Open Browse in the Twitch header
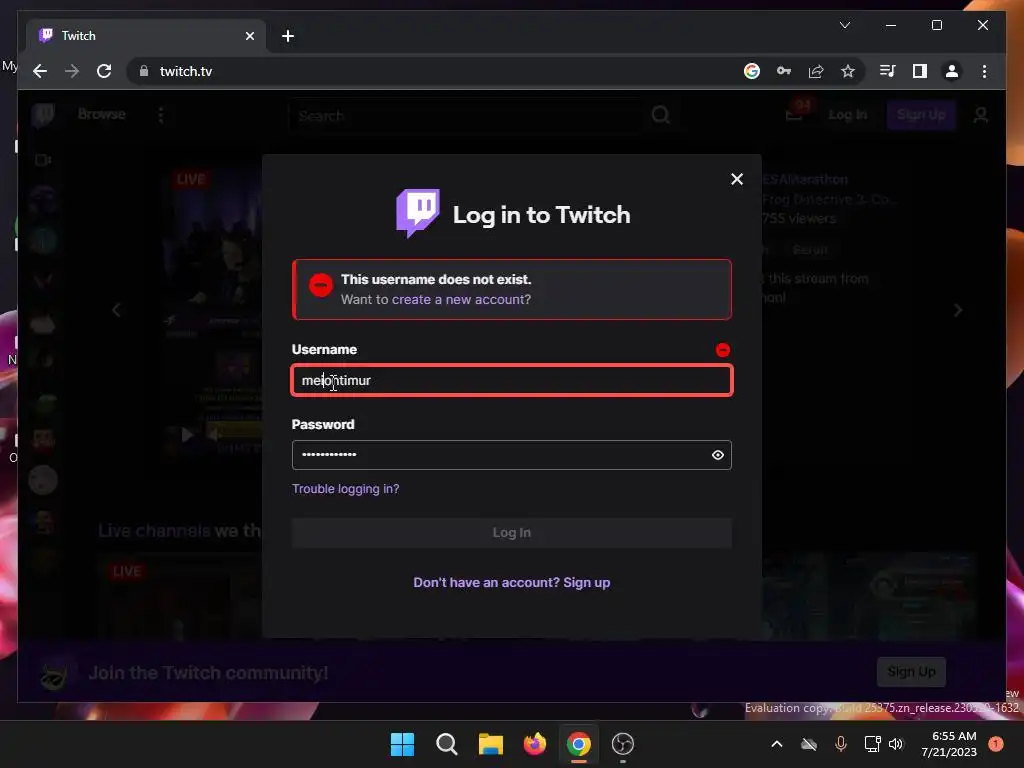Image resolution: width=1024 pixels, height=768 pixels. point(101,114)
